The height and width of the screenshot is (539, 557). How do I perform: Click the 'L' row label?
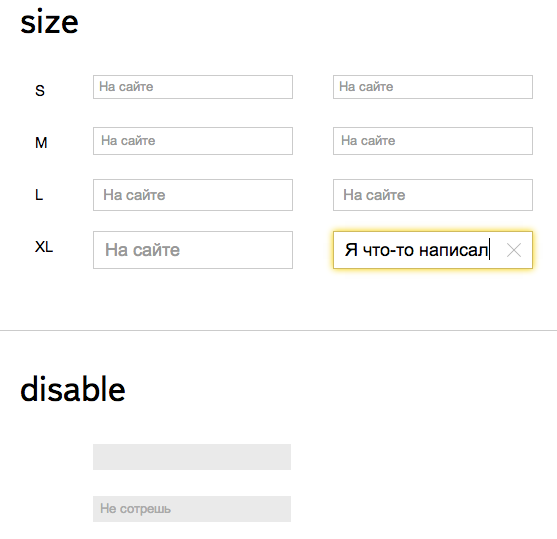[x=39, y=195]
